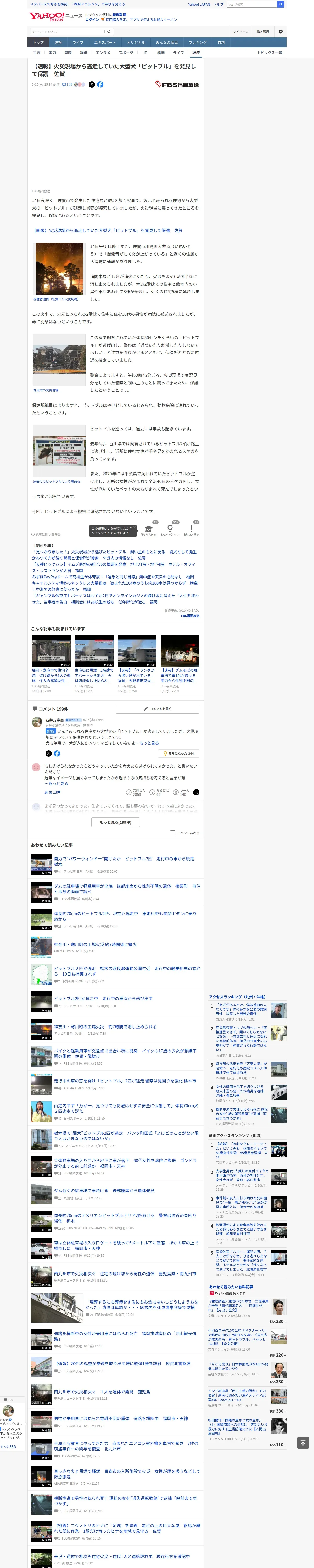
Task: Open the 199 comments bubble under headline
Action: coord(67,85)
